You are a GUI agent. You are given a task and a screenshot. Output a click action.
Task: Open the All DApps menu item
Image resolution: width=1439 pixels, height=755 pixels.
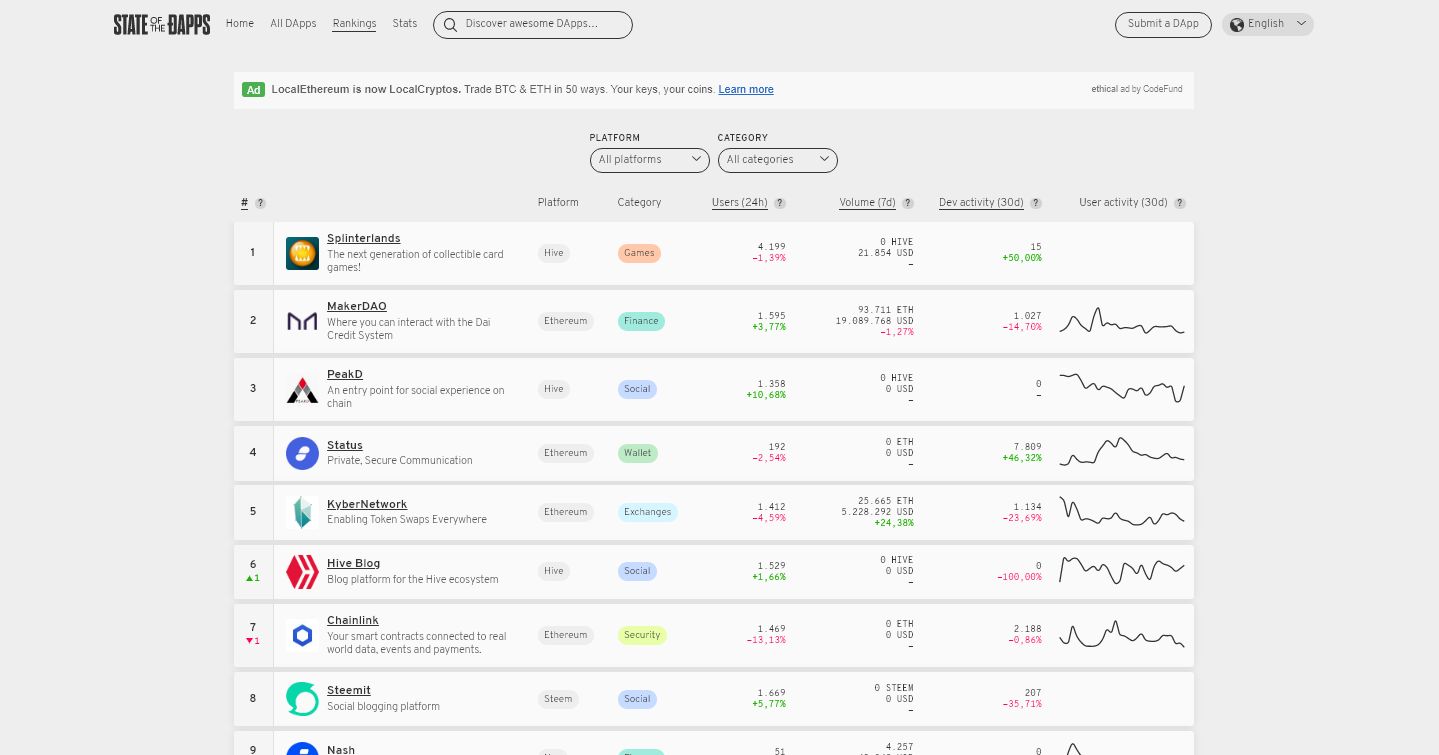tap(293, 24)
